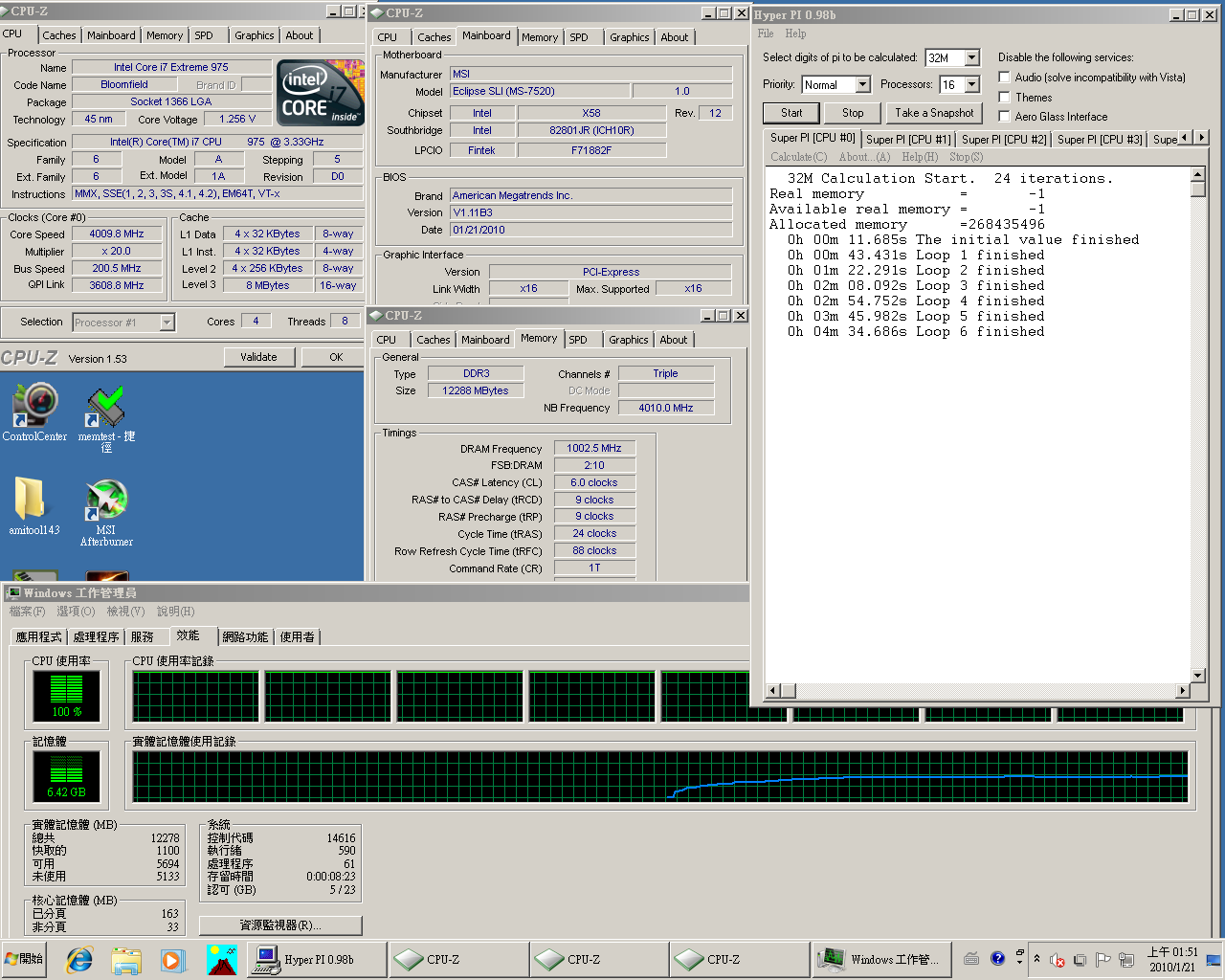Viewport: 1225px width, 980px height.
Task: Click Hyper PI output vertical scroll down arrow
Action: pyautogui.click(x=1197, y=675)
